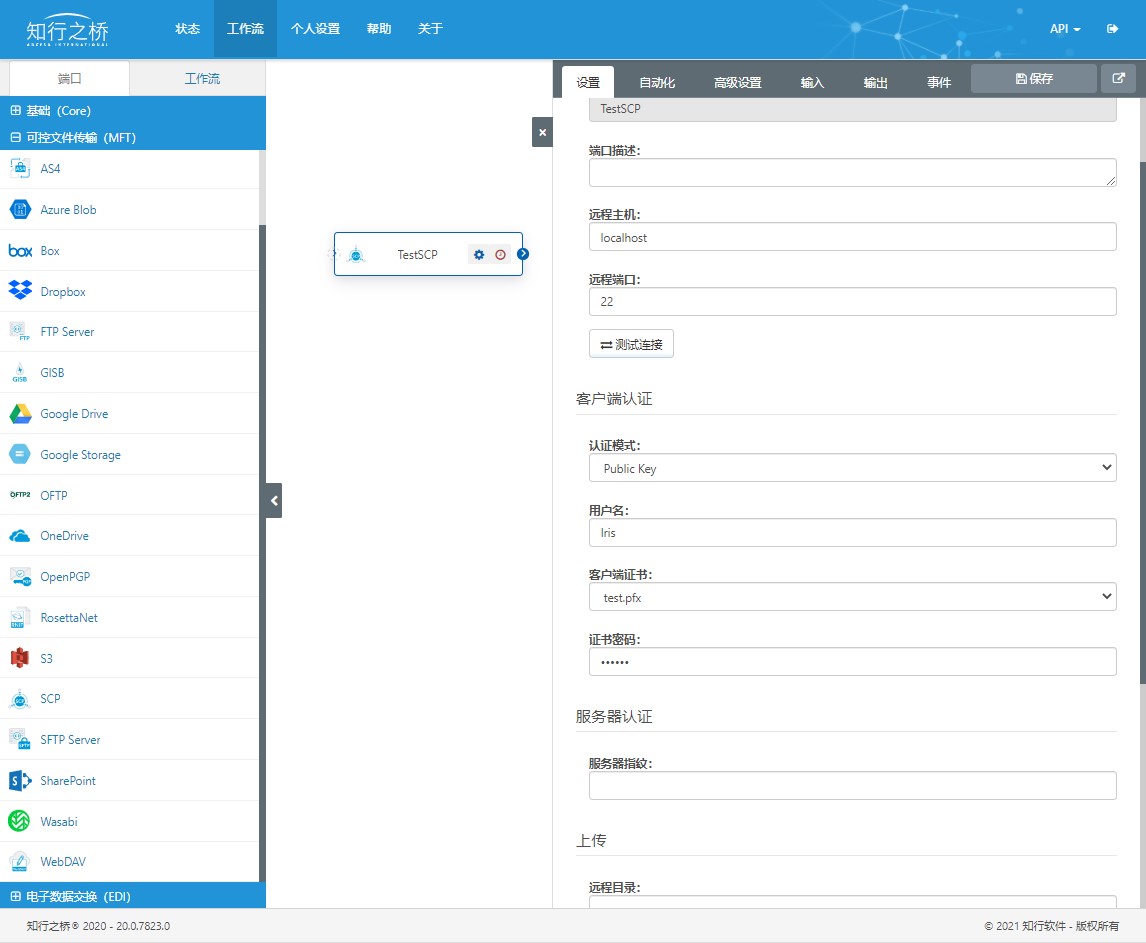Select the SFTP Server connector icon
1146x943 pixels.
click(20, 740)
